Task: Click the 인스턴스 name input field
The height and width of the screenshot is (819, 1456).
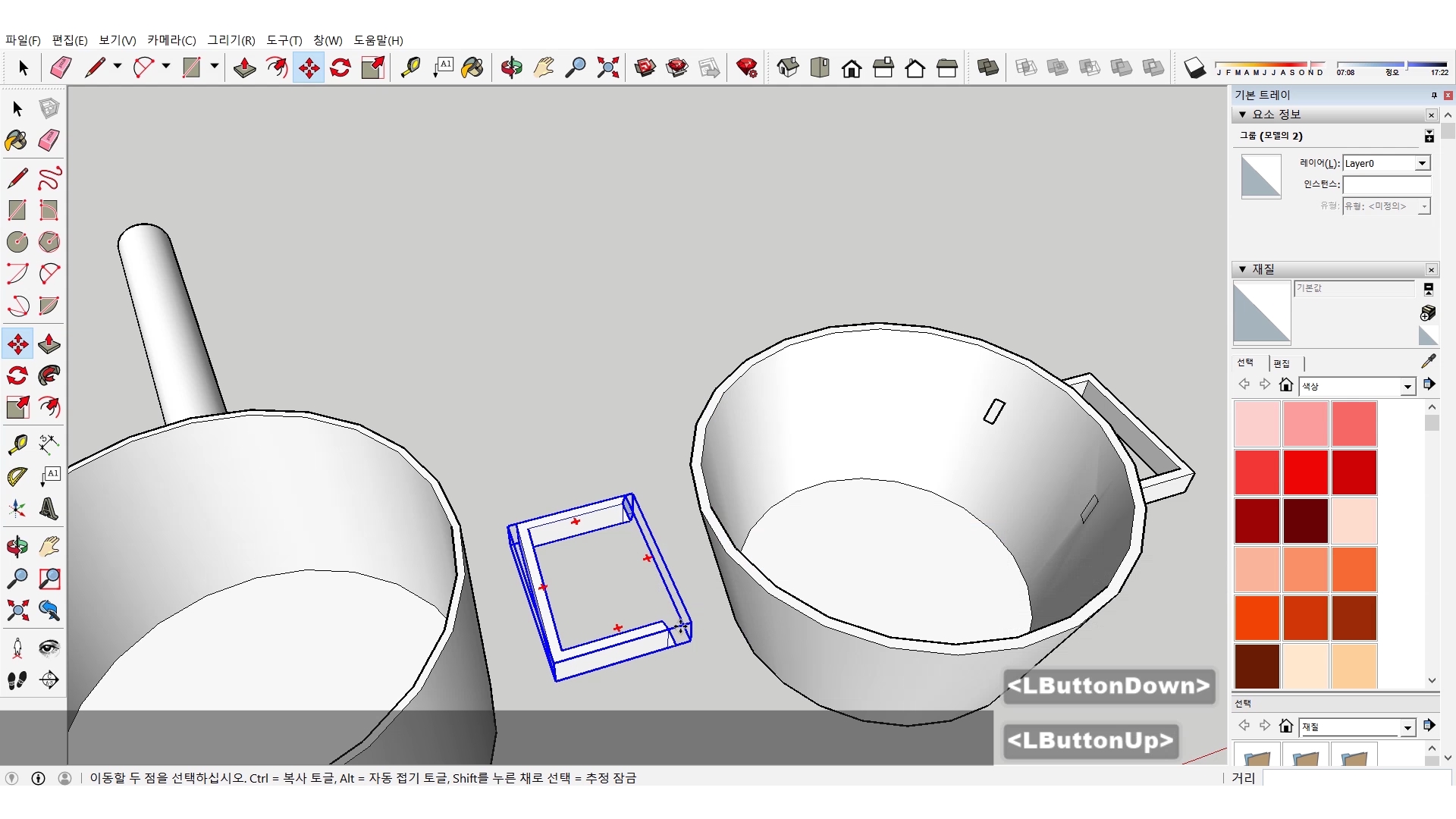Action: coord(1385,184)
